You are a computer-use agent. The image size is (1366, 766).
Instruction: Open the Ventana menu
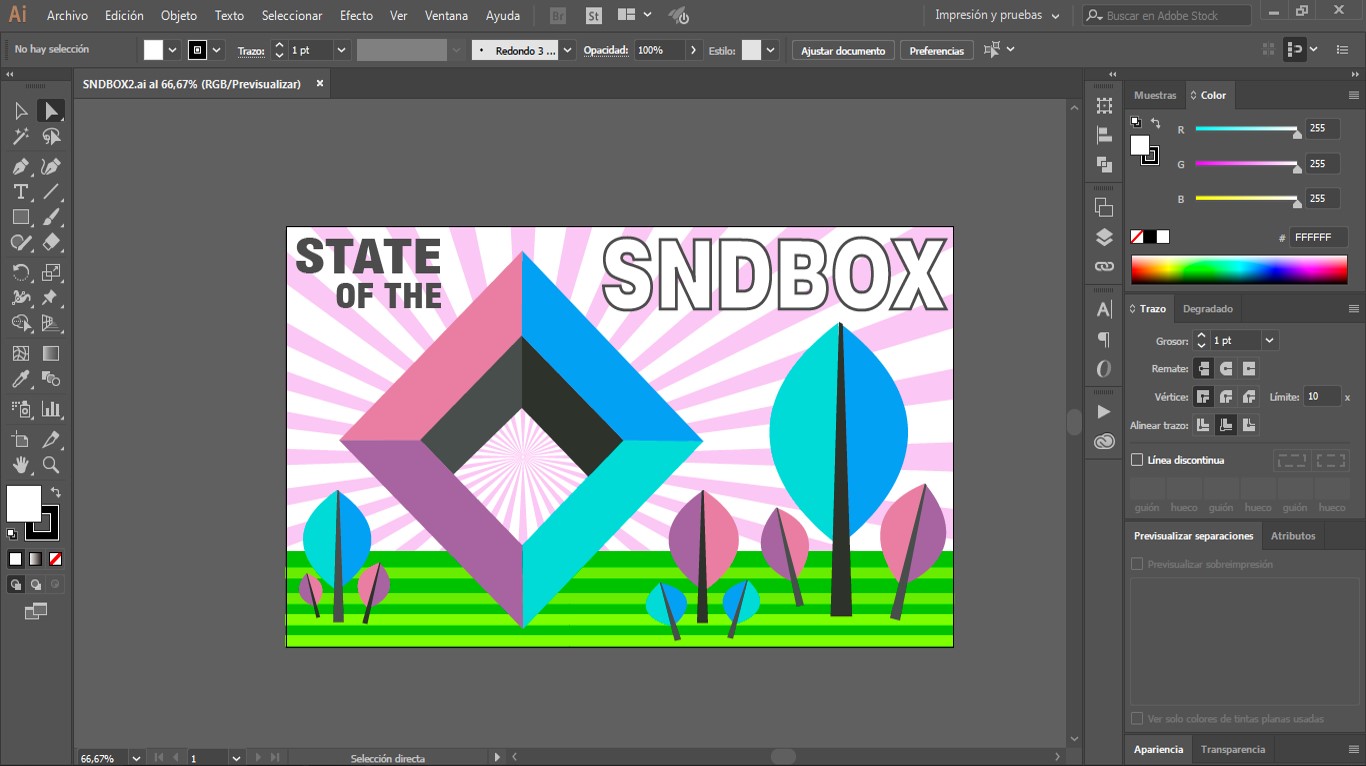(x=446, y=15)
